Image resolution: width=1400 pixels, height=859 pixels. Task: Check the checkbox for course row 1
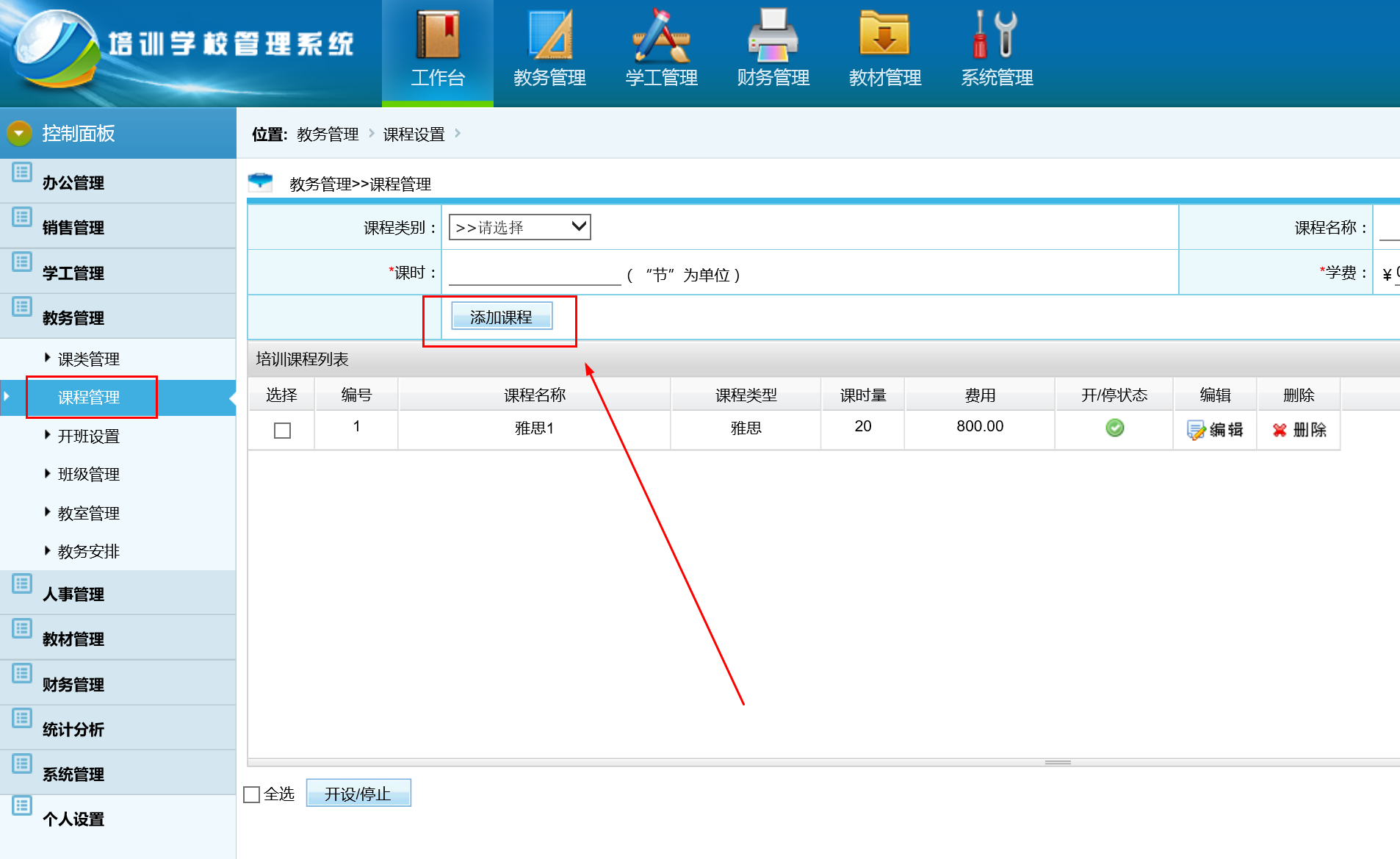[282, 431]
